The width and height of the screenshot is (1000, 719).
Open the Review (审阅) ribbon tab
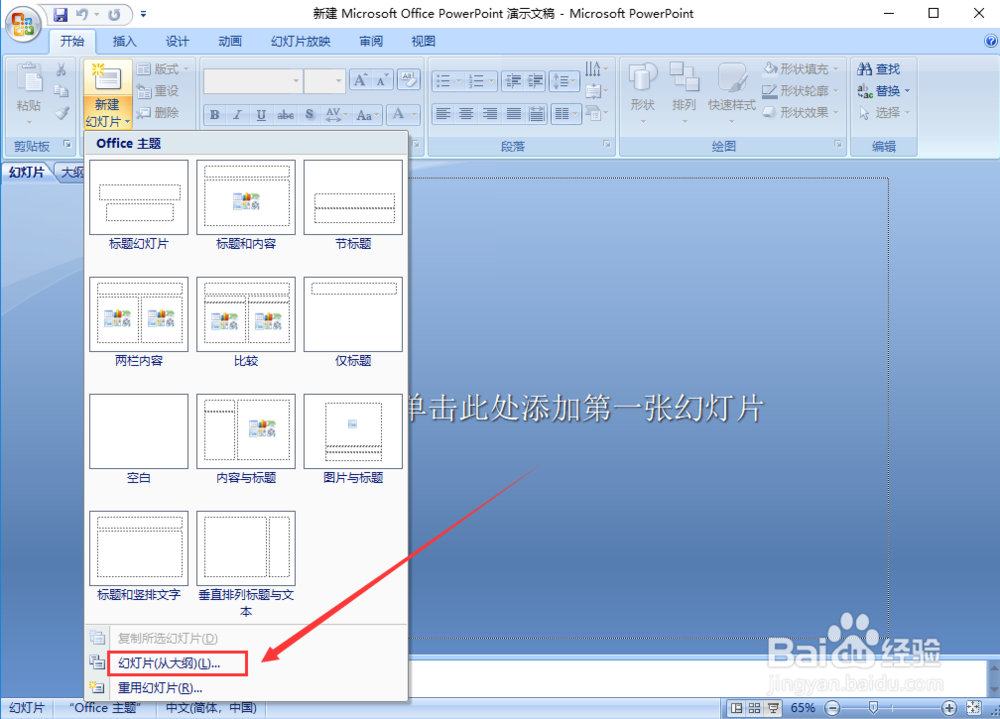click(x=371, y=41)
